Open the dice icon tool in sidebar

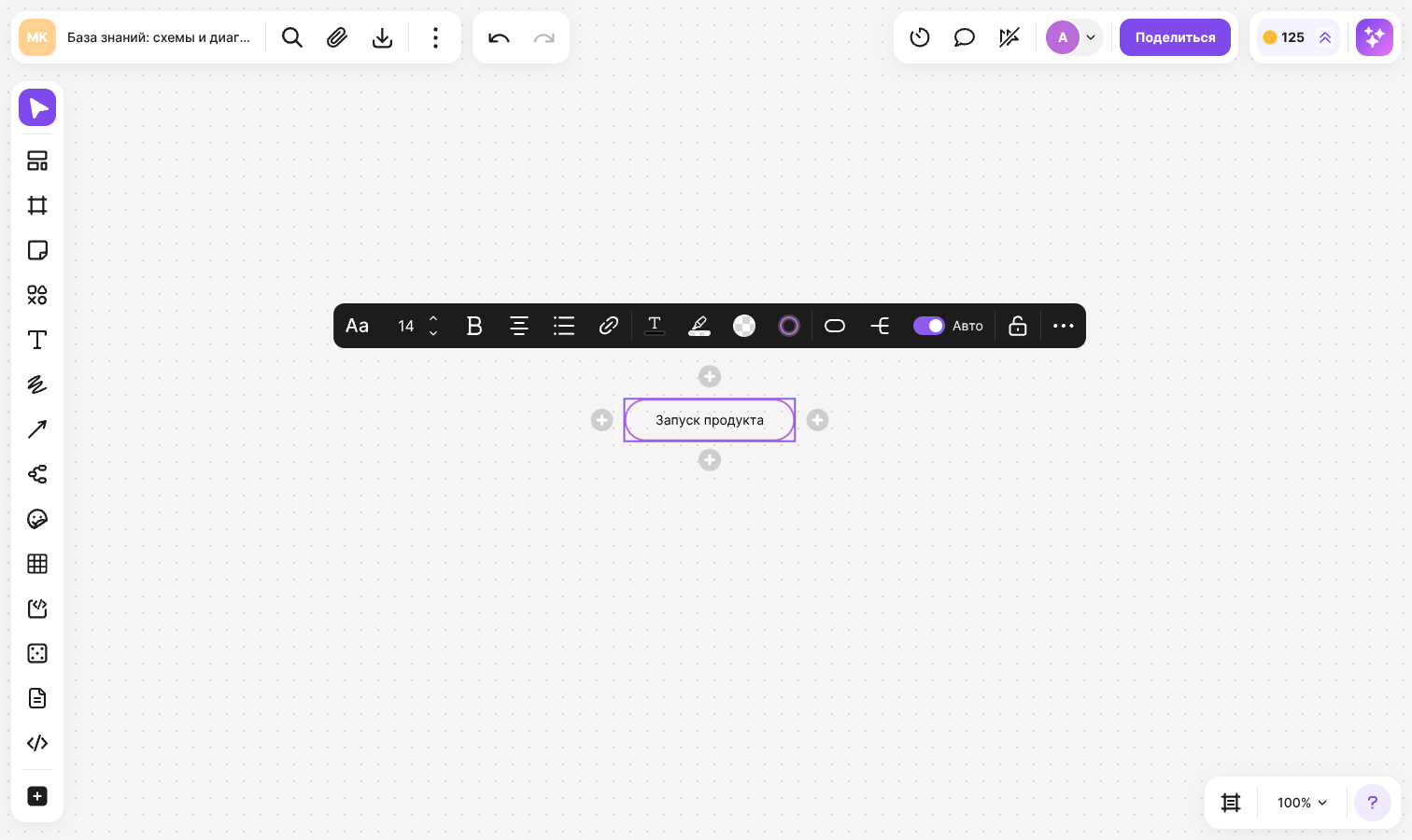pos(37,653)
